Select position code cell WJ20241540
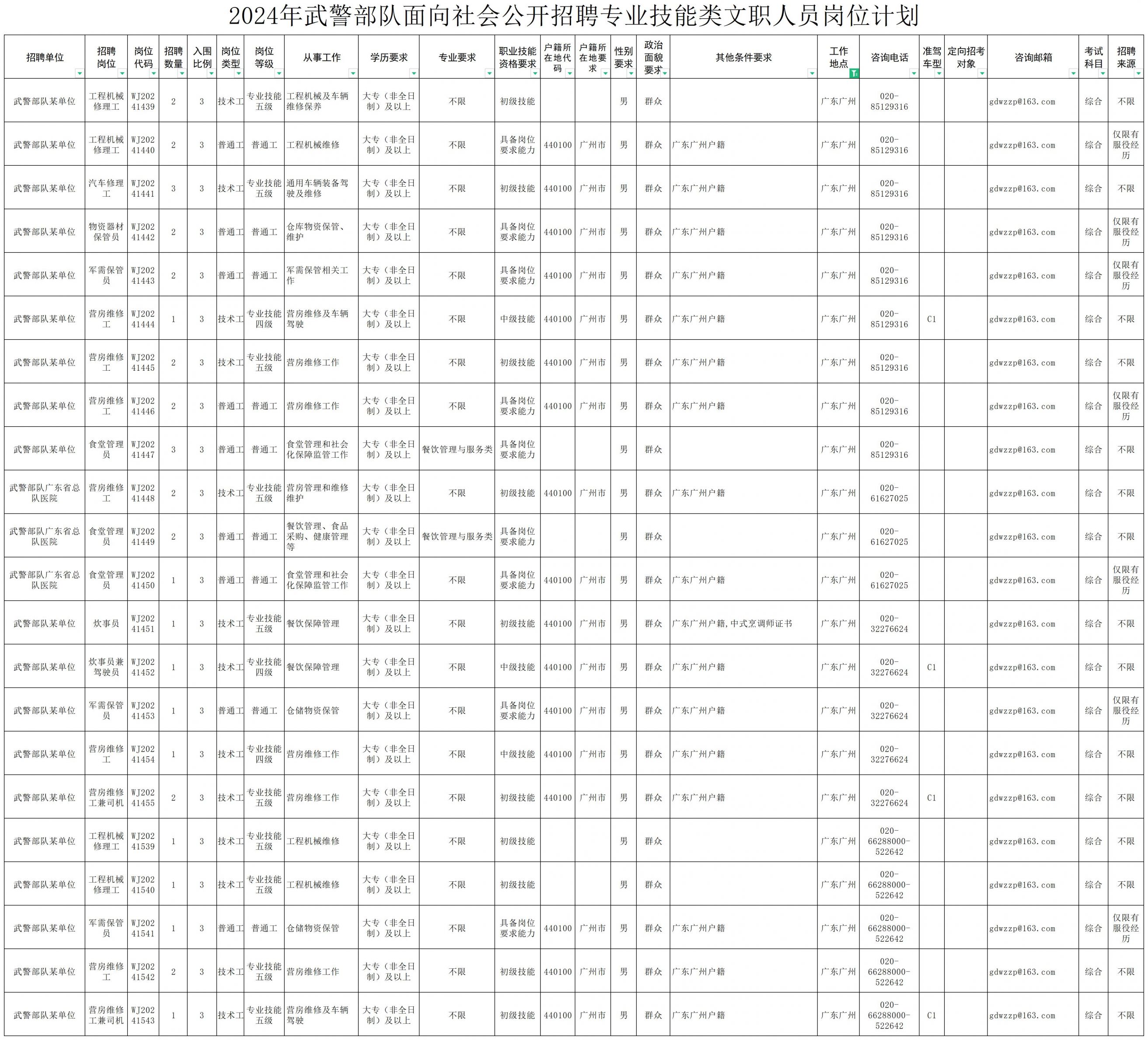 [143, 885]
